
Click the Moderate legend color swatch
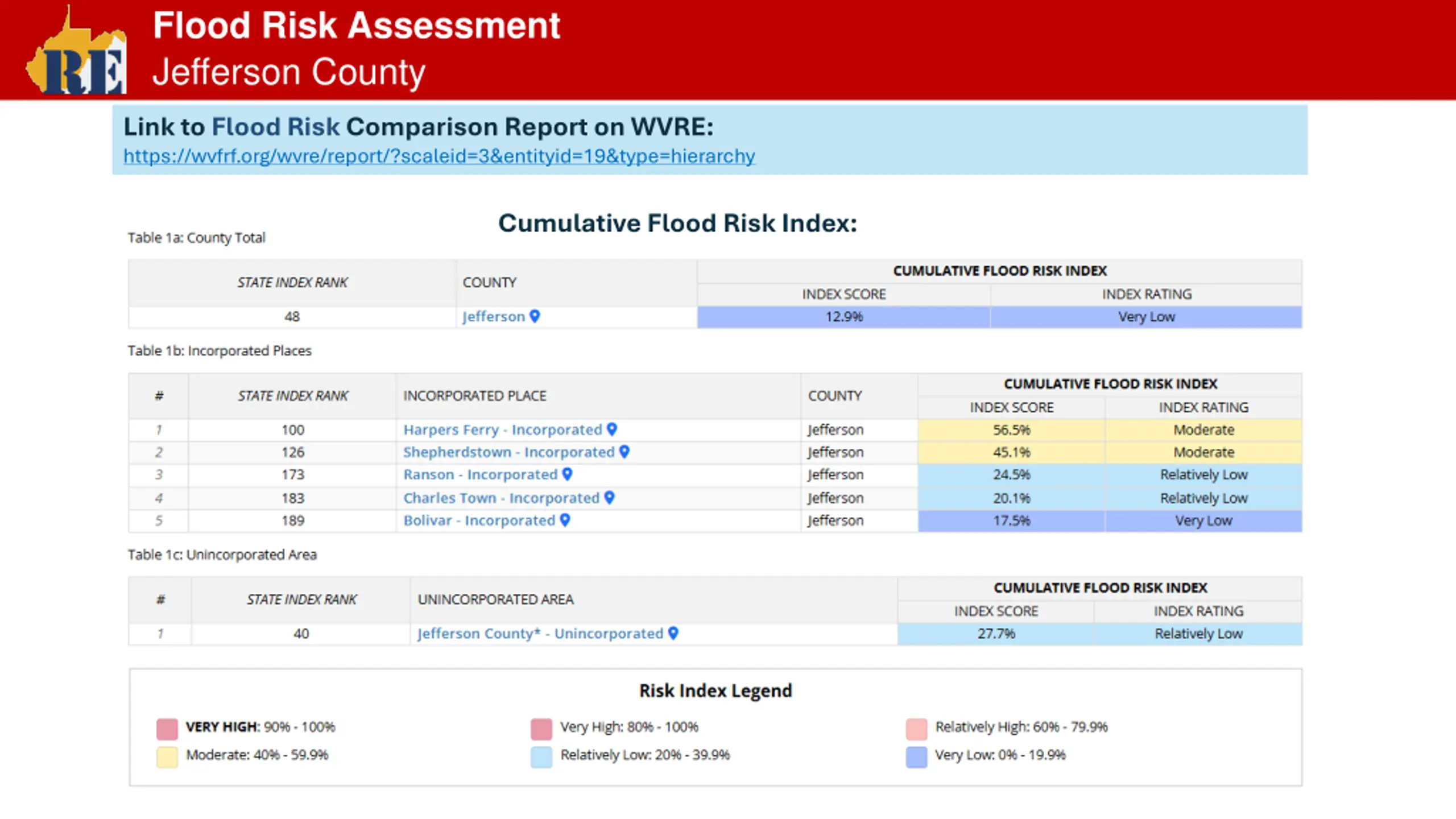pyautogui.click(x=167, y=757)
